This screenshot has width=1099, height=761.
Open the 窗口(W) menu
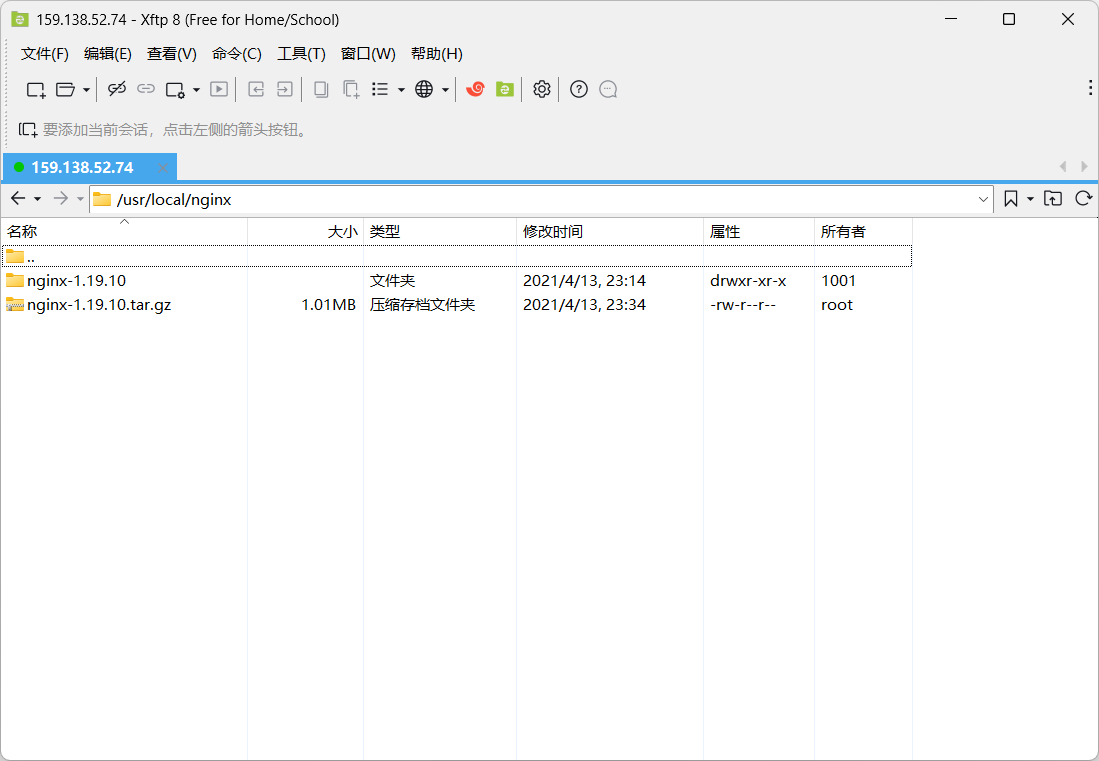tap(368, 54)
